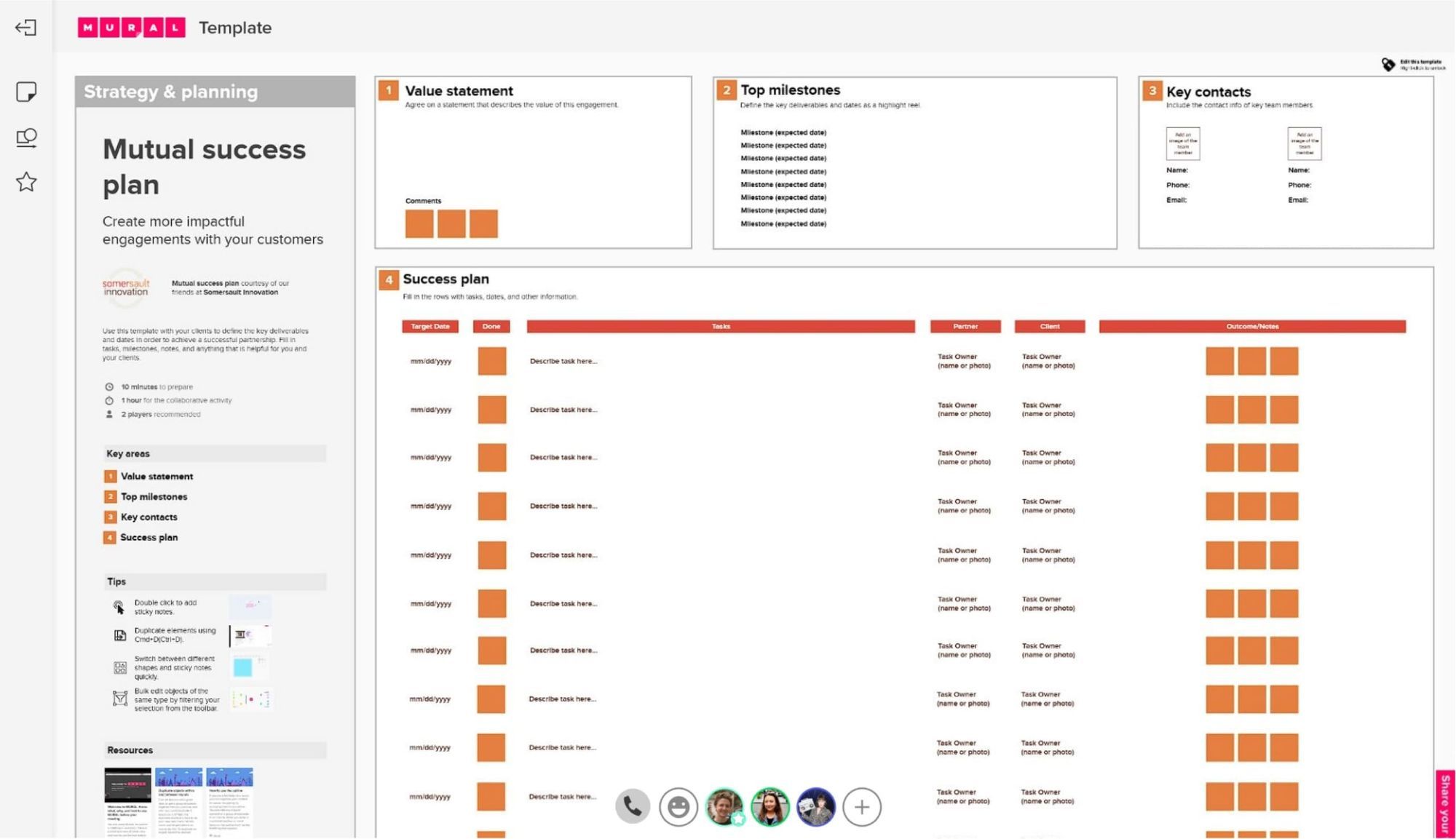Screen dimensions: 1456x839
Task: Click first orange sticky note under Comments
Action: [x=419, y=223]
